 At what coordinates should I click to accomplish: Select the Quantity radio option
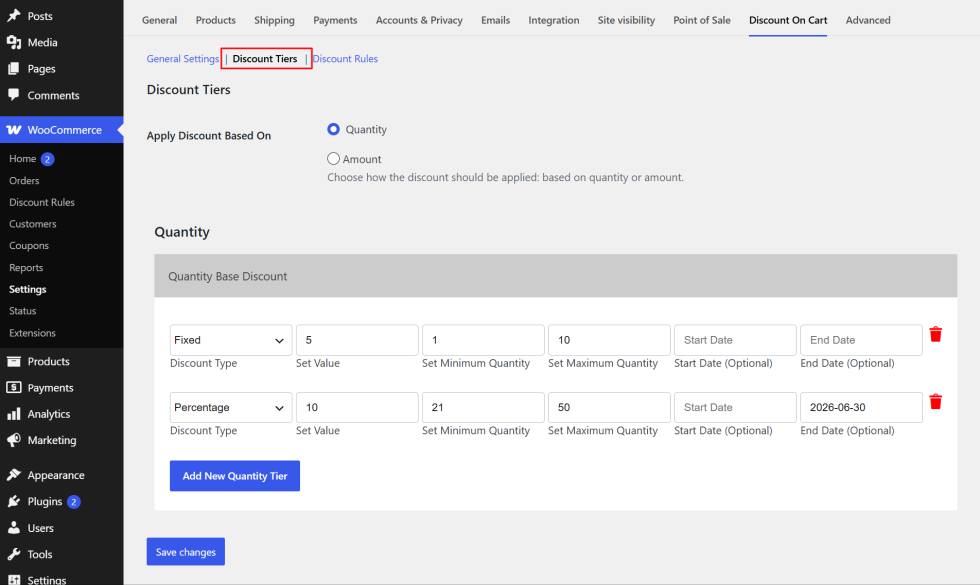(334, 129)
